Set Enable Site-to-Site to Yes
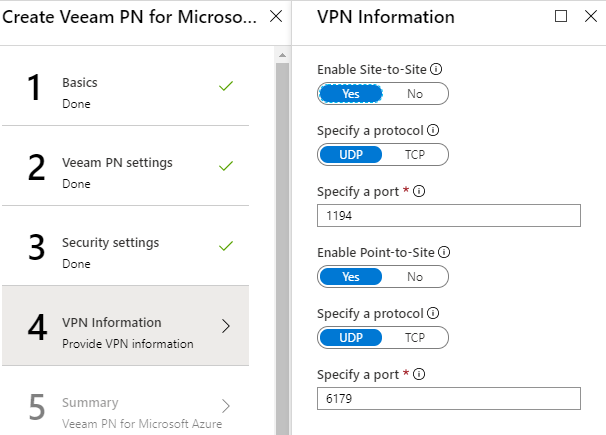The image size is (606, 435). click(x=351, y=93)
